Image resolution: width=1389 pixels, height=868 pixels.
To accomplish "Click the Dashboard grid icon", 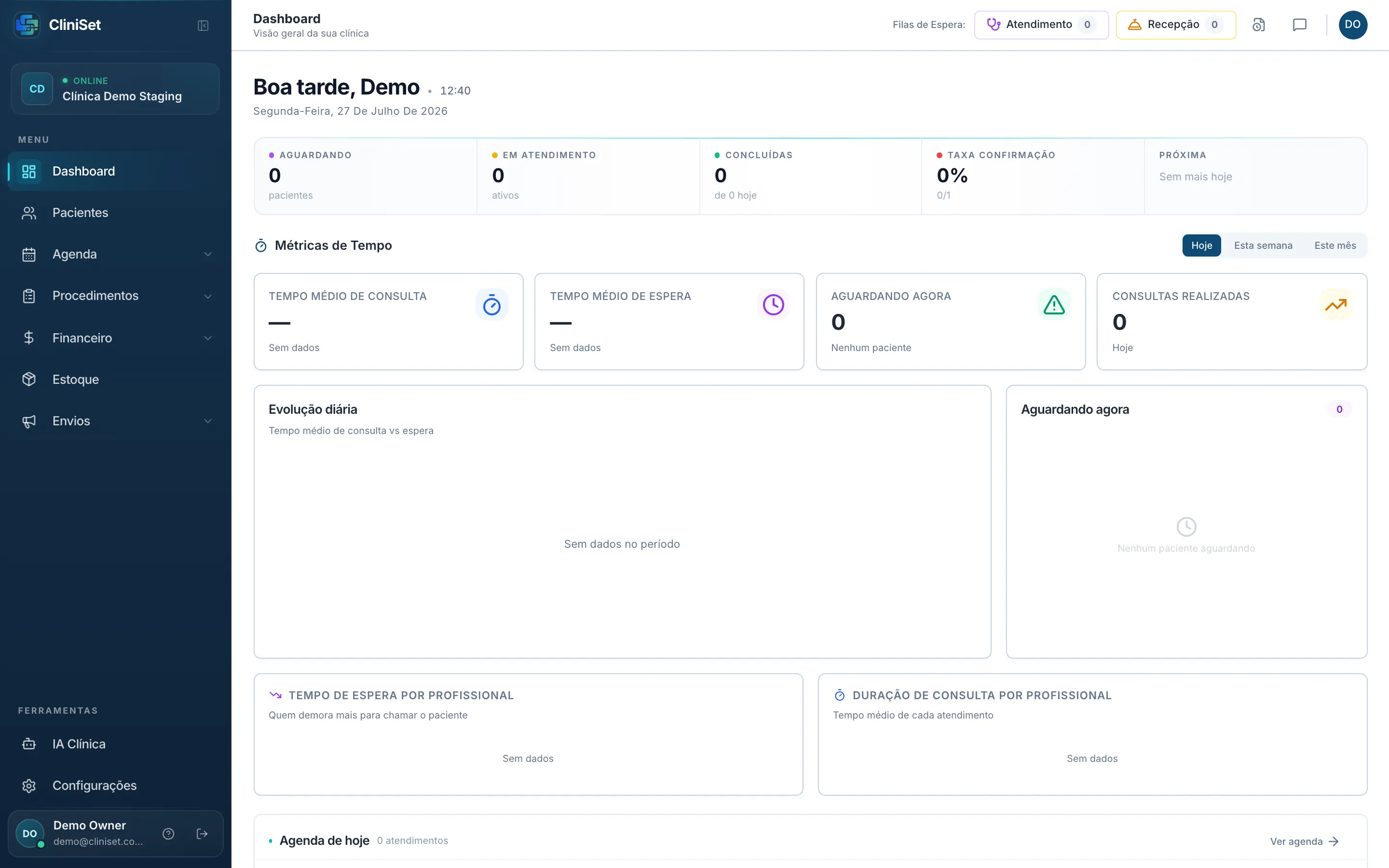I will click(29, 171).
